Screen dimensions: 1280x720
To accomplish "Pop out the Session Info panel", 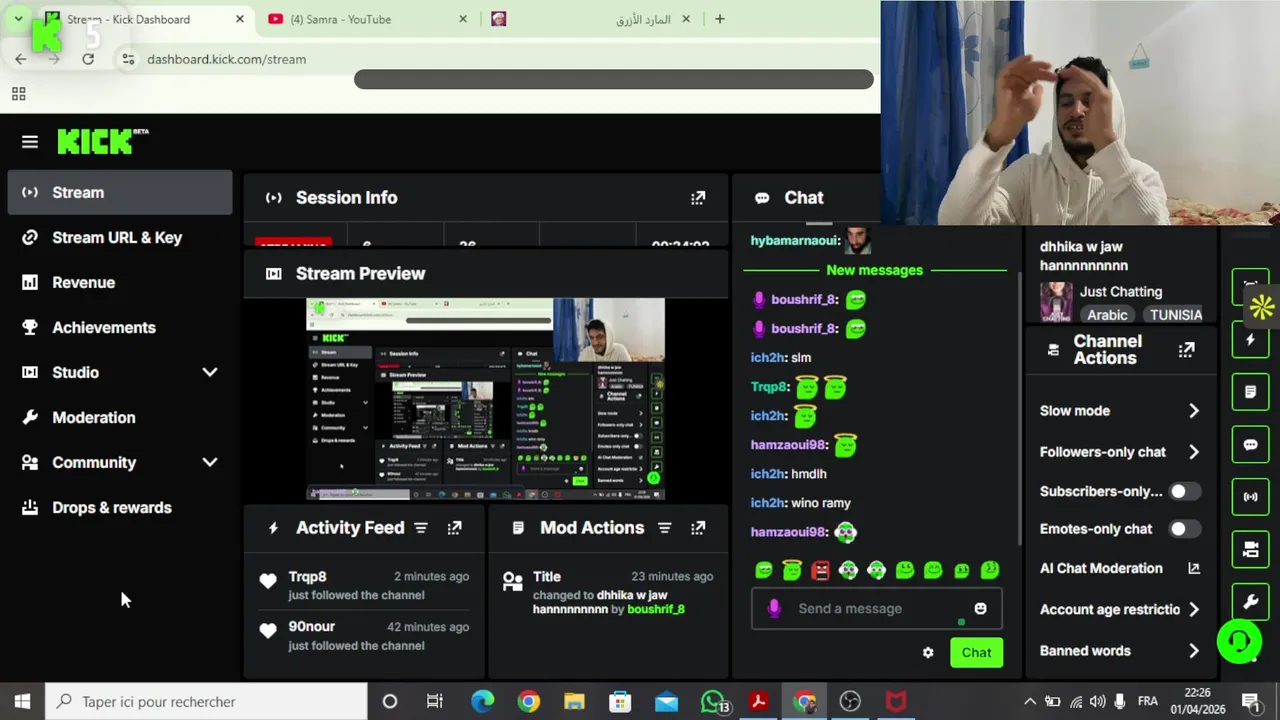I will click(698, 198).
